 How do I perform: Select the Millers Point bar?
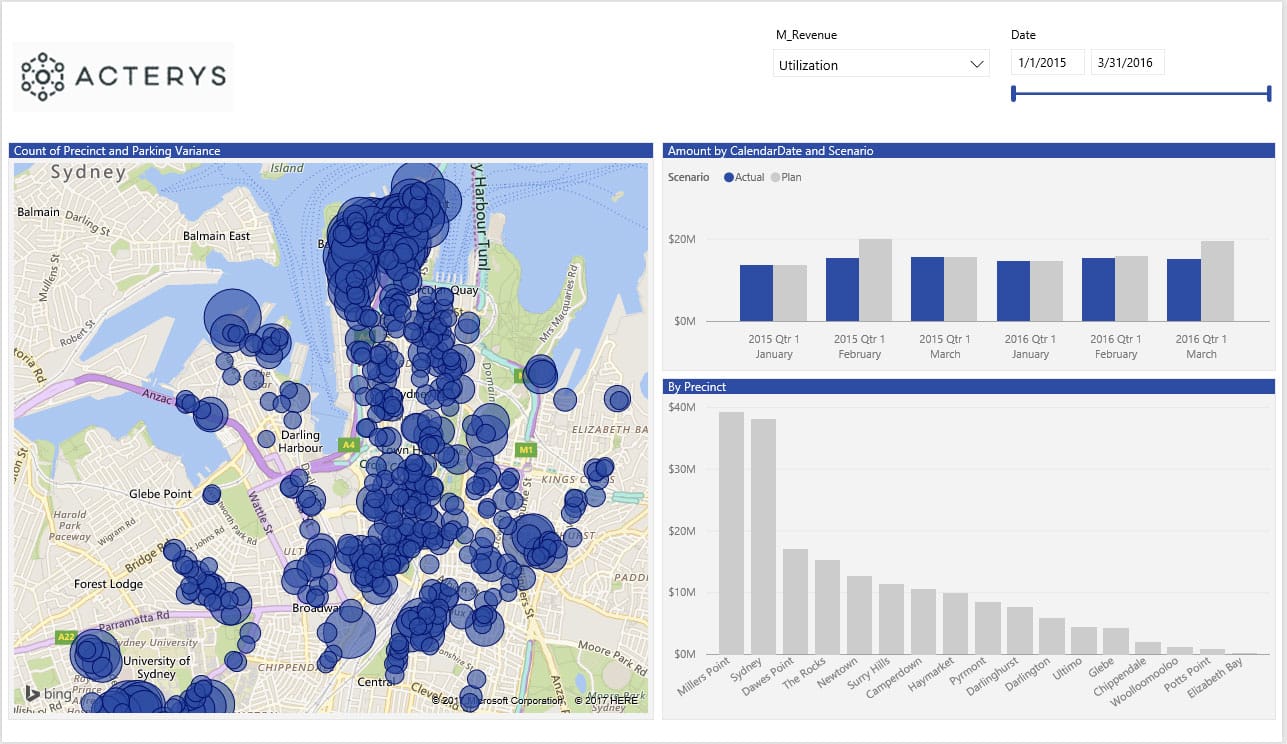point(731,532)
